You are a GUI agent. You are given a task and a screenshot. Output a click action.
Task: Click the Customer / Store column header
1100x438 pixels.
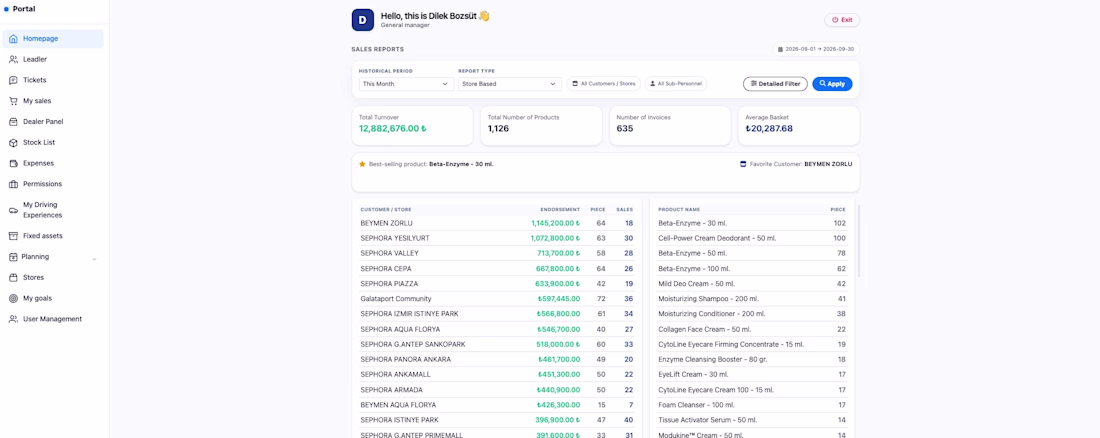click(386, 209)
